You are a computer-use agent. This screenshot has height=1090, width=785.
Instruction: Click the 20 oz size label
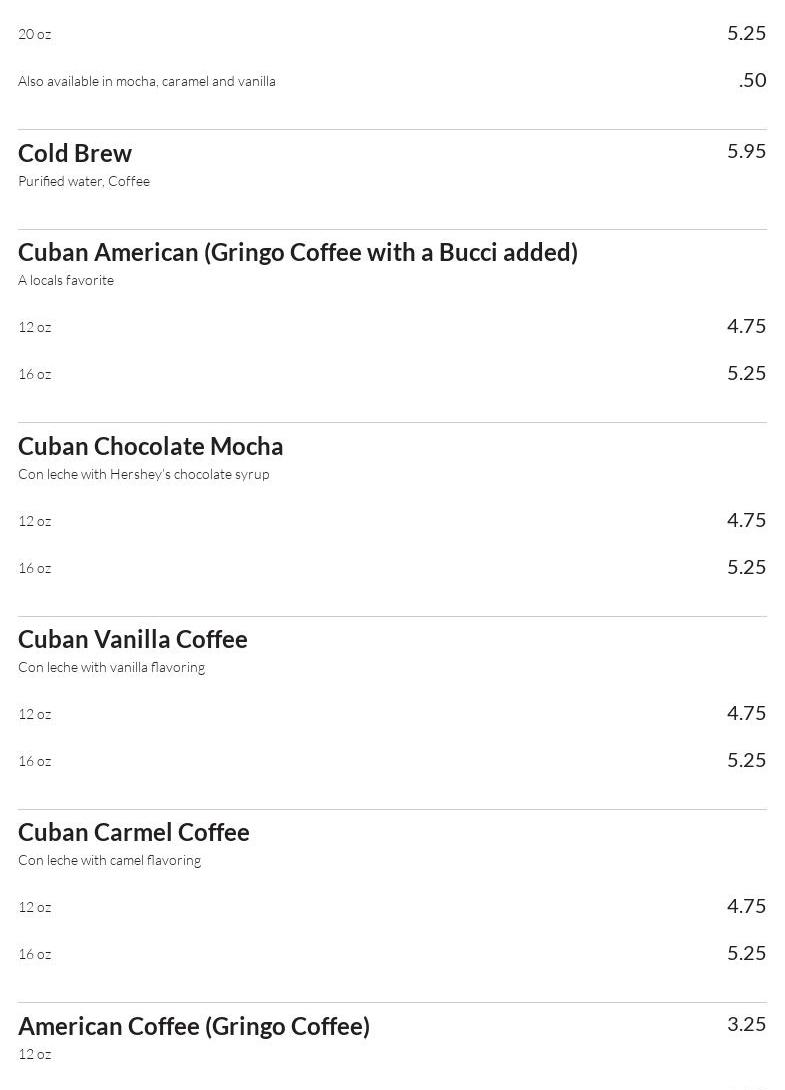[x=35, y=34]
